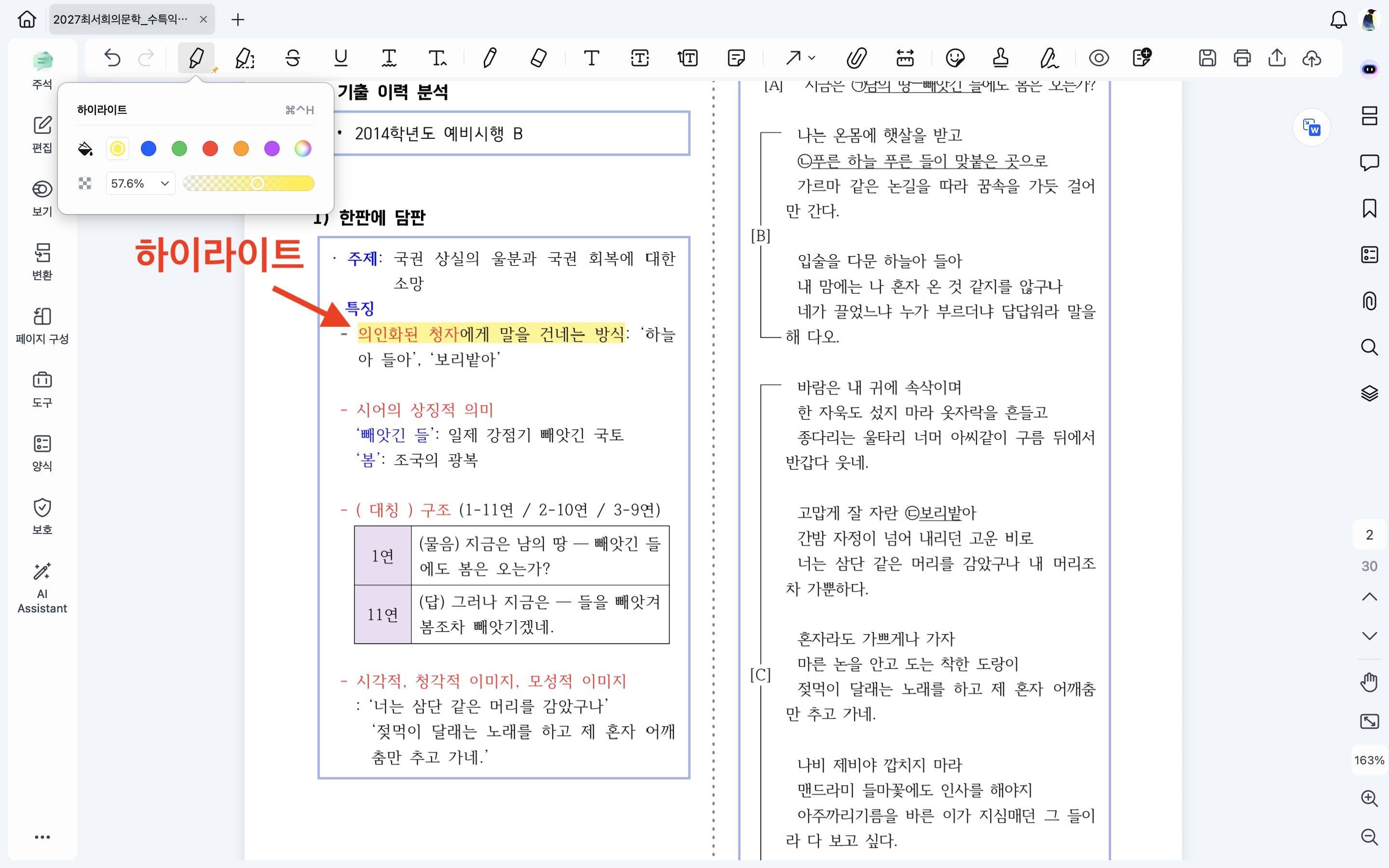Select the Strikethrough annotation tool
This screenshot has height=868, width=1389.
[293, 58]
